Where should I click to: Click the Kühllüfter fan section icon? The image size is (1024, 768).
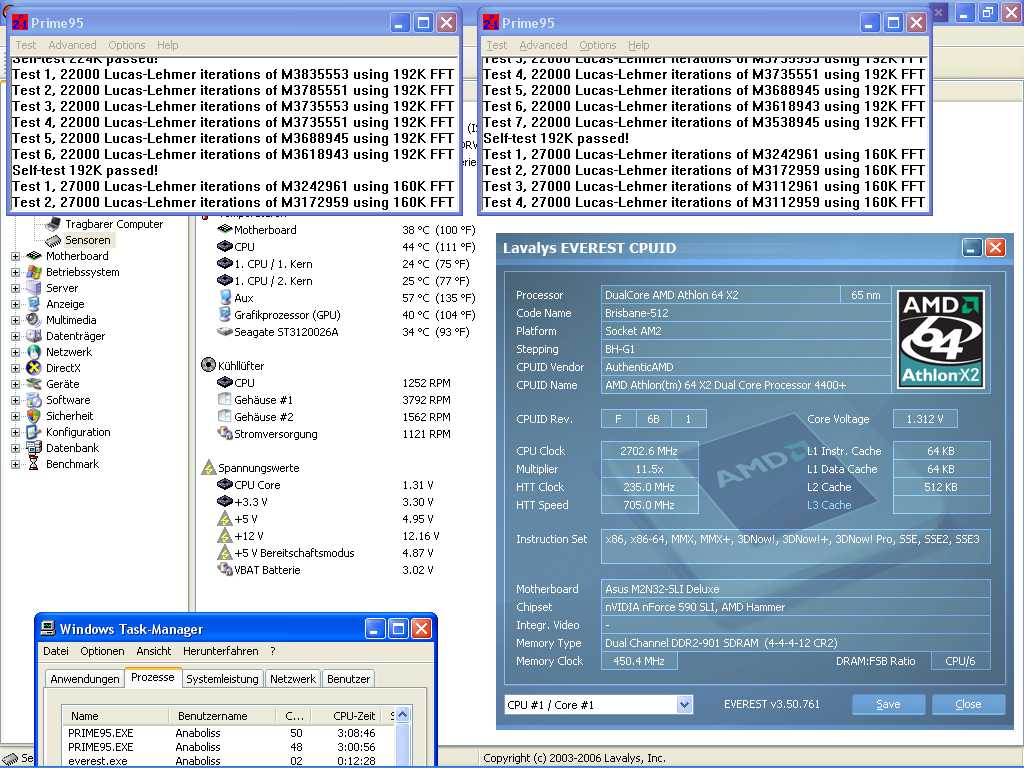pyautogui.click(x=208, y=365)
